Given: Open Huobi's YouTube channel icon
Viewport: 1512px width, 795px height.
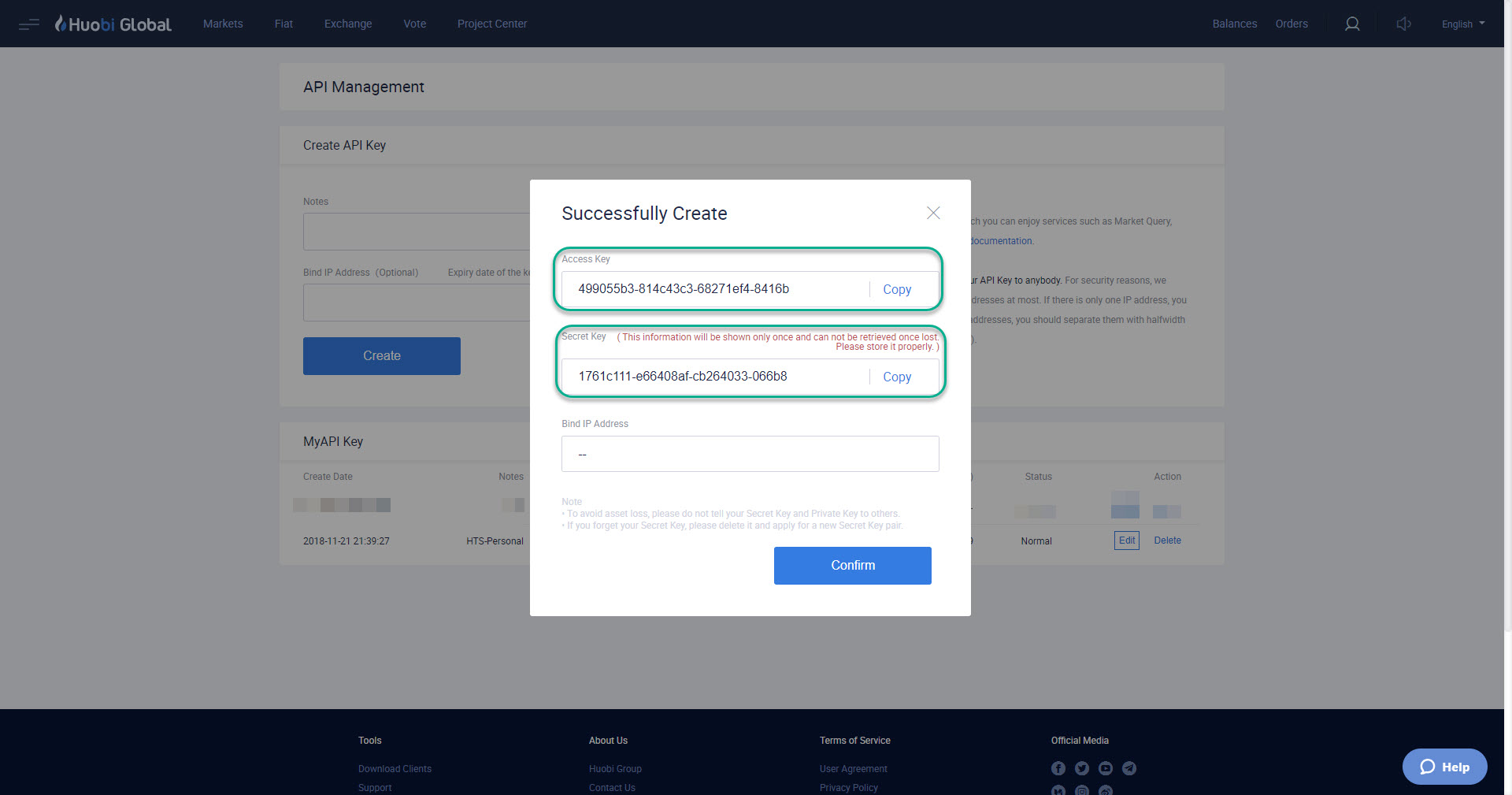Looking at the screenshot, I should [1105, 768].
